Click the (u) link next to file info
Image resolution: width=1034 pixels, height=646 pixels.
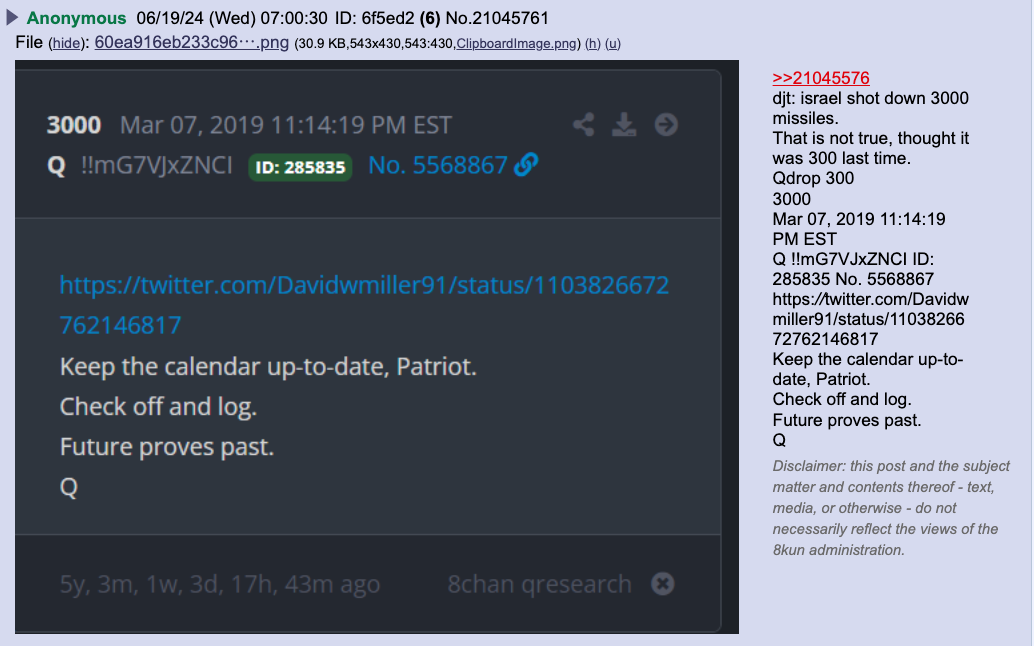(613, 44)
